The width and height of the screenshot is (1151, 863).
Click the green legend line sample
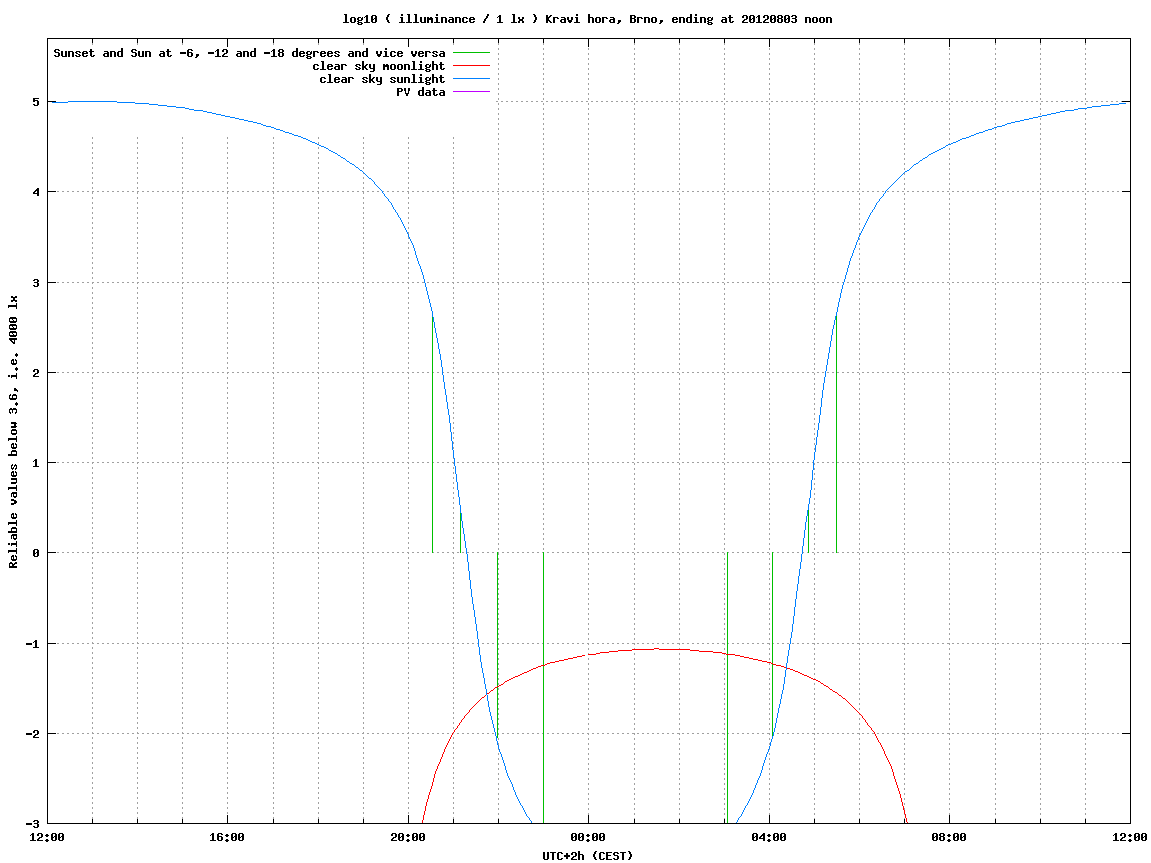point(471,53)
